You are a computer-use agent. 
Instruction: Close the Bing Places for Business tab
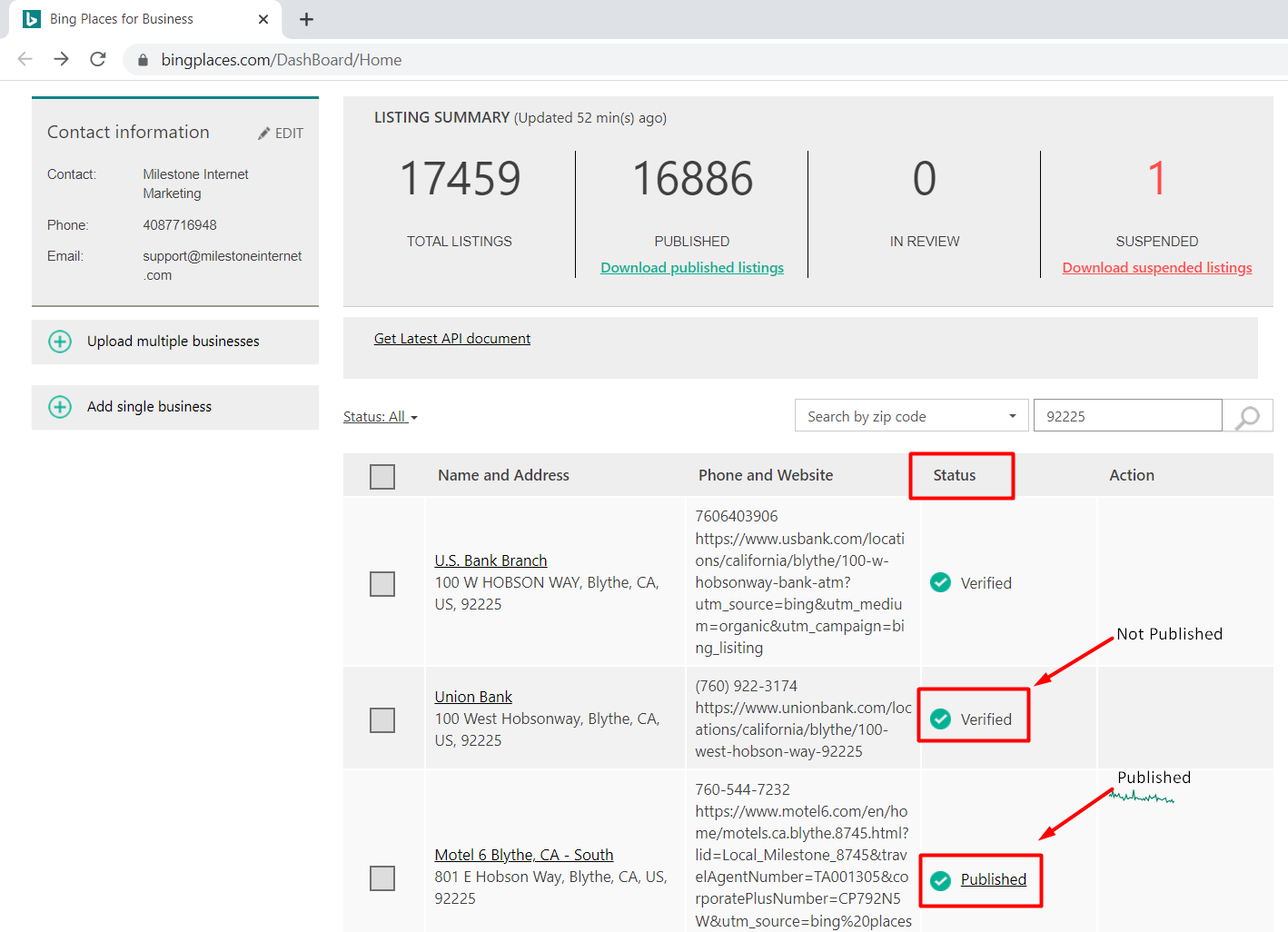pos(263,19)
